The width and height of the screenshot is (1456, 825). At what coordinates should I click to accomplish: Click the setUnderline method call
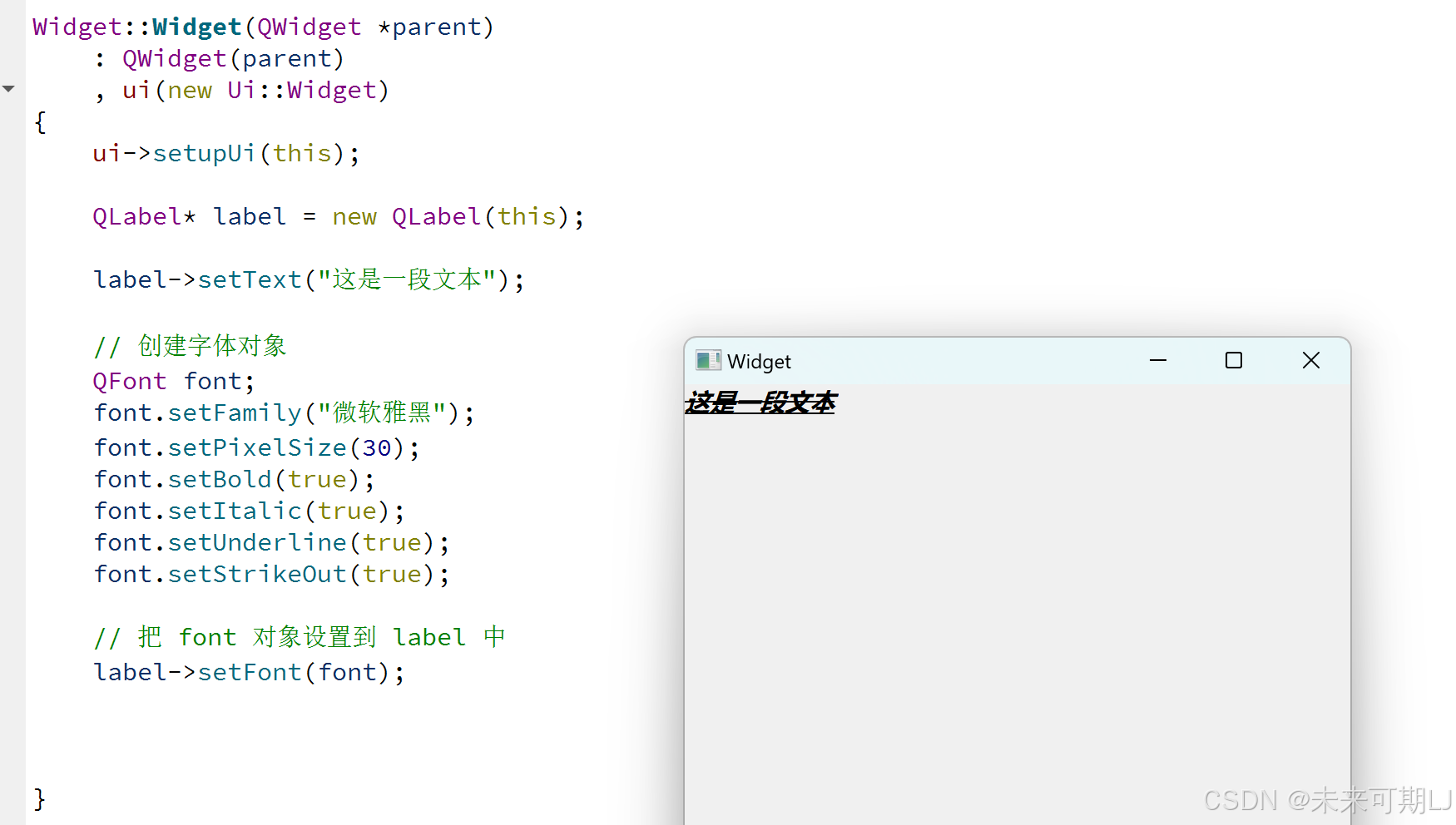pos(257,542)
